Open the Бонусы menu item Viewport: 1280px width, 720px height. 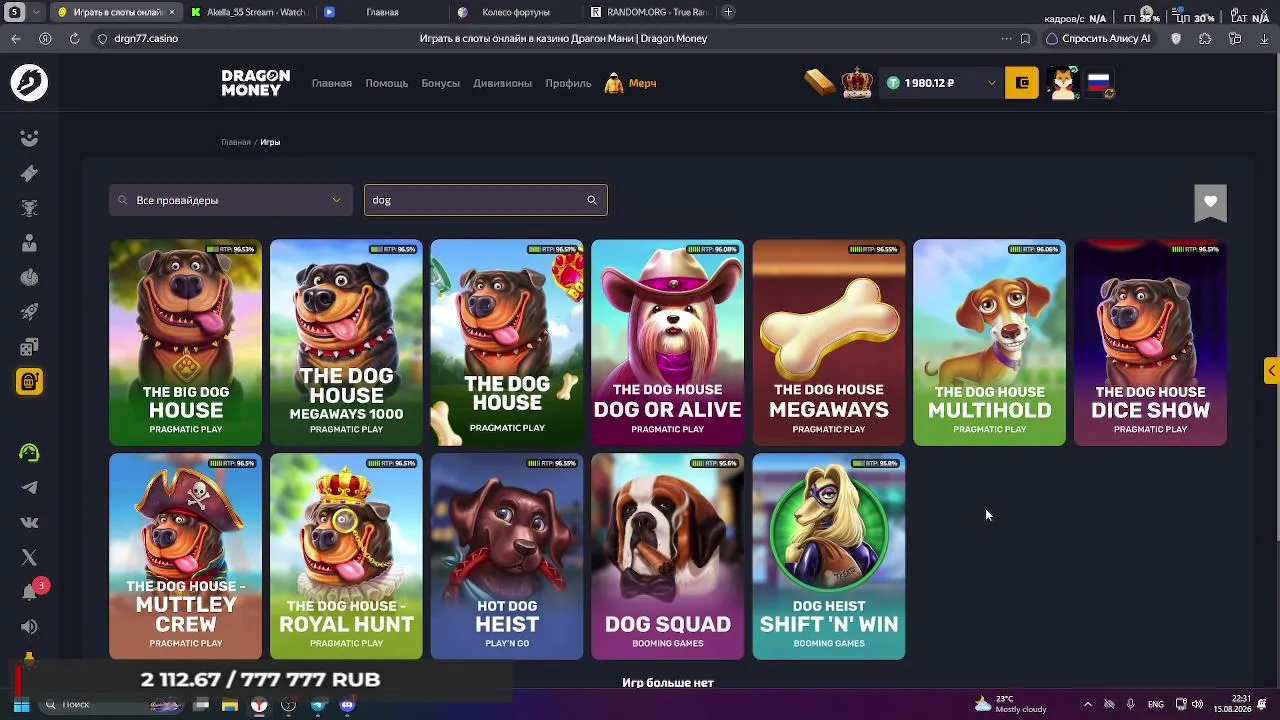coord(440,83)
